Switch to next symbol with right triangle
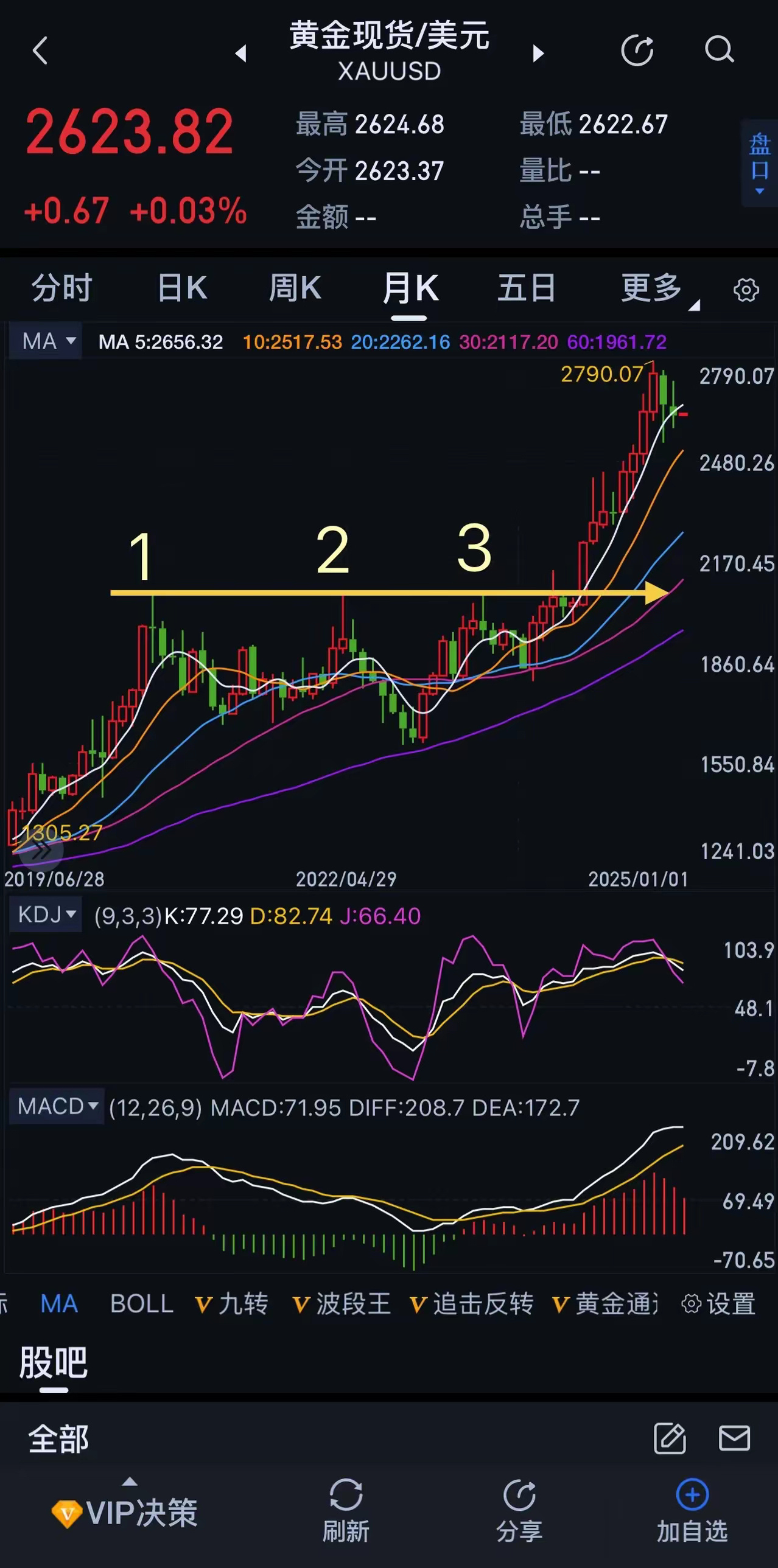The height and width of the screenshot is (1568, 778). pos(538,54)
